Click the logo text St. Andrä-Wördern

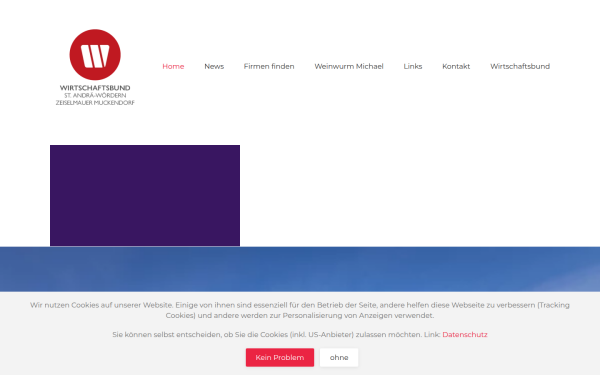(95, 95)
